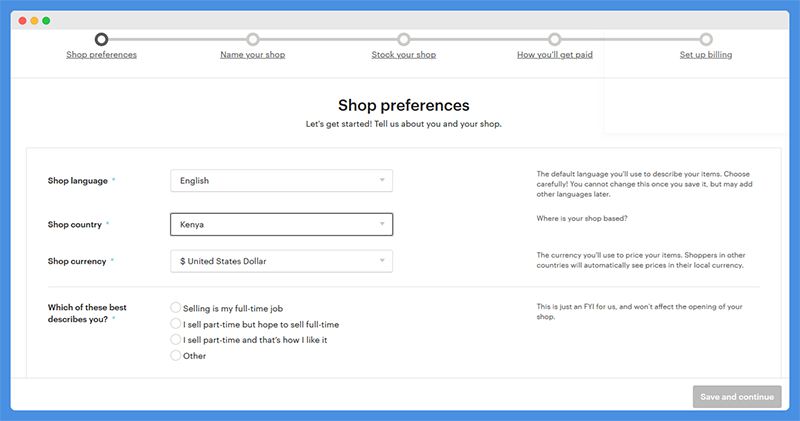Select the Other radio option

(176, 355)
